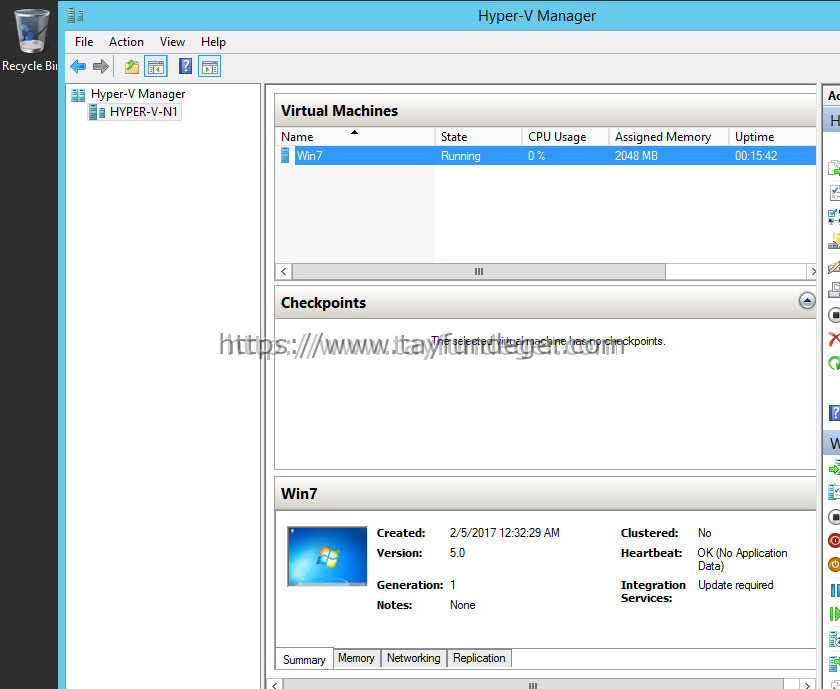Click the red Shut Down icon
The height and width of the screenshot is (689, 840).
click(x=834, y=541)
